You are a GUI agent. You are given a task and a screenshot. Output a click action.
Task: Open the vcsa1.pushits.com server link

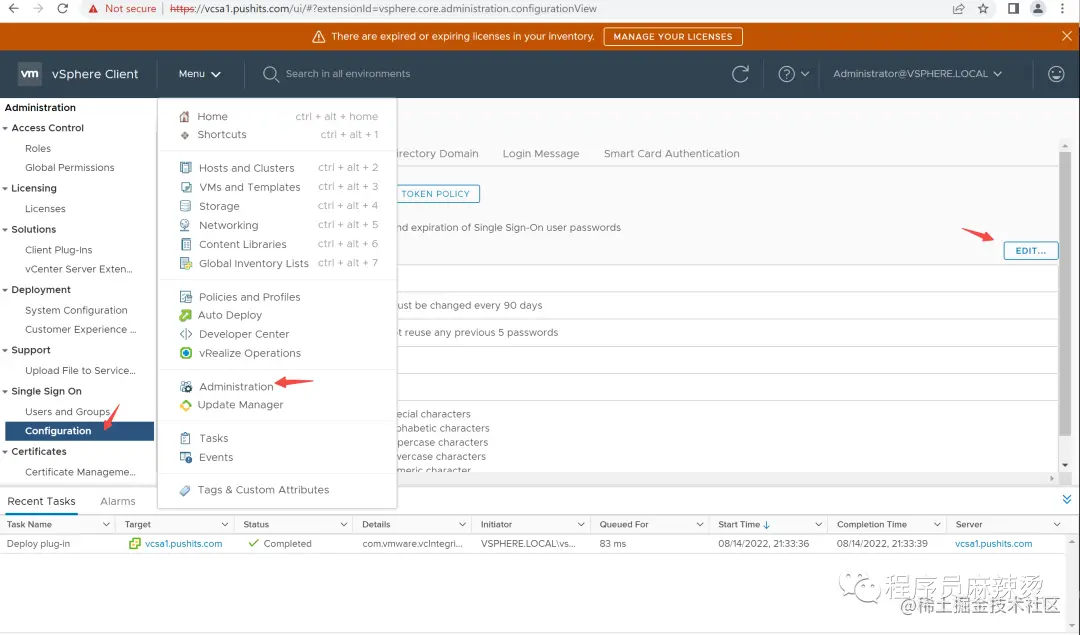(993, 544)
